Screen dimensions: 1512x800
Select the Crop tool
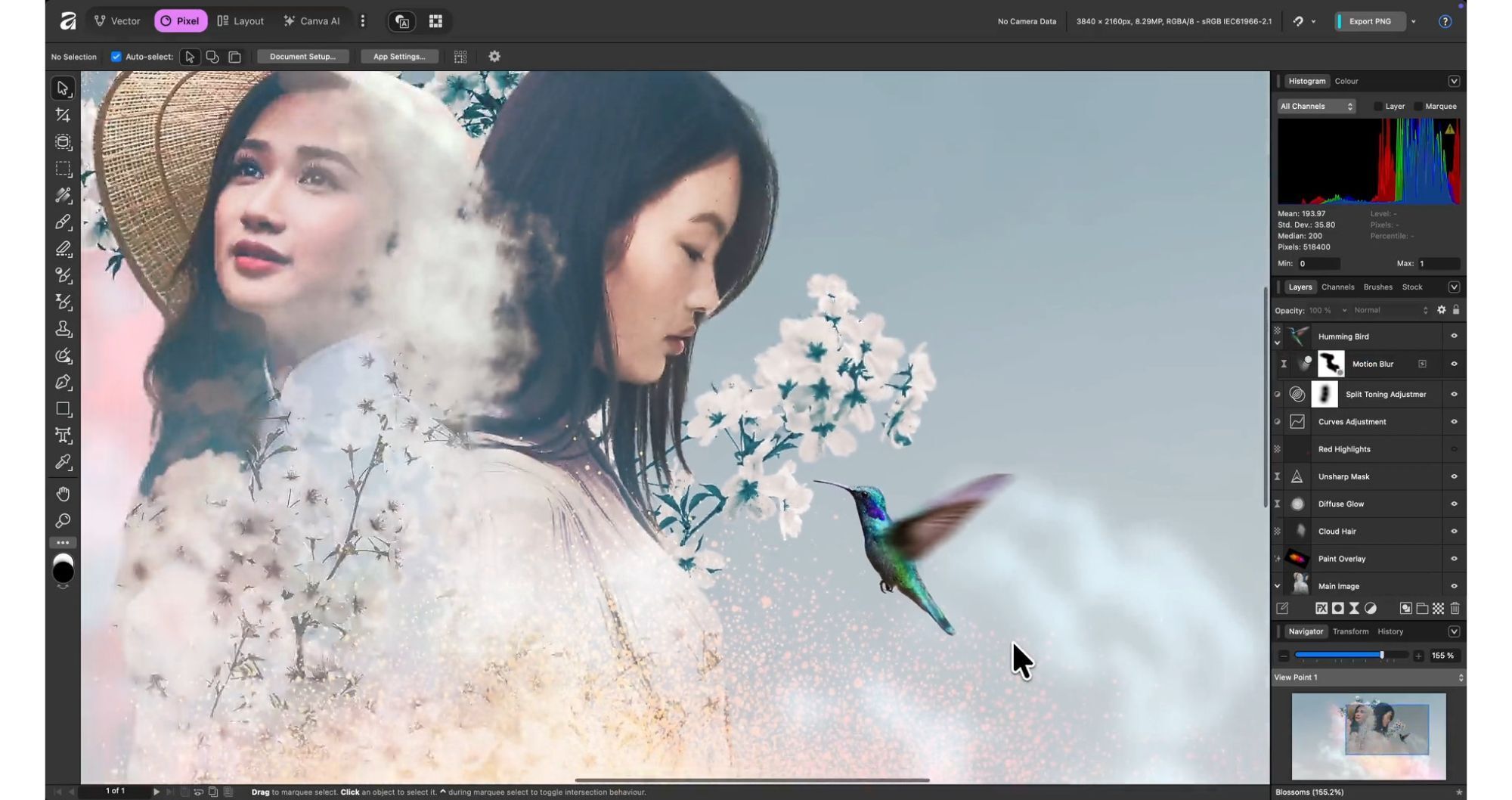click(63, 115)
